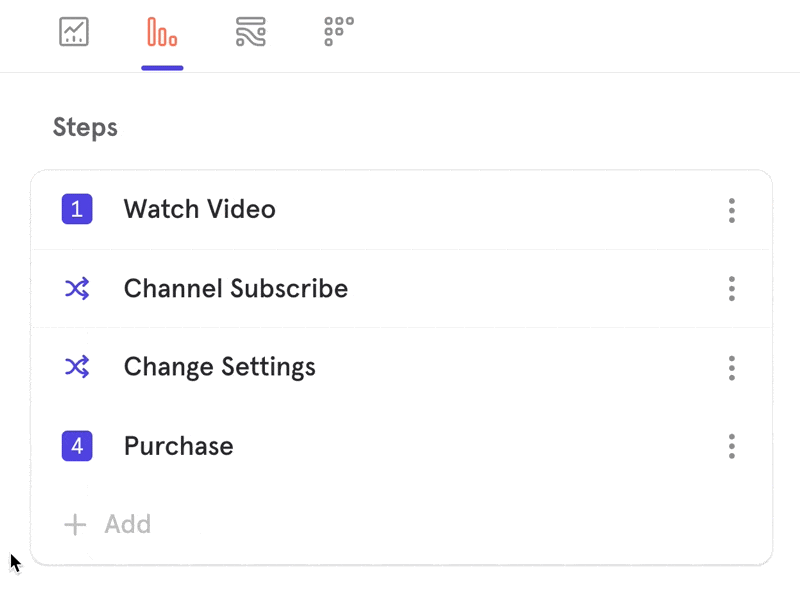Toggle any-order shuffle icon on Channel Subscribe
Viewport: 800px width, 603px height.
point(77,289)
